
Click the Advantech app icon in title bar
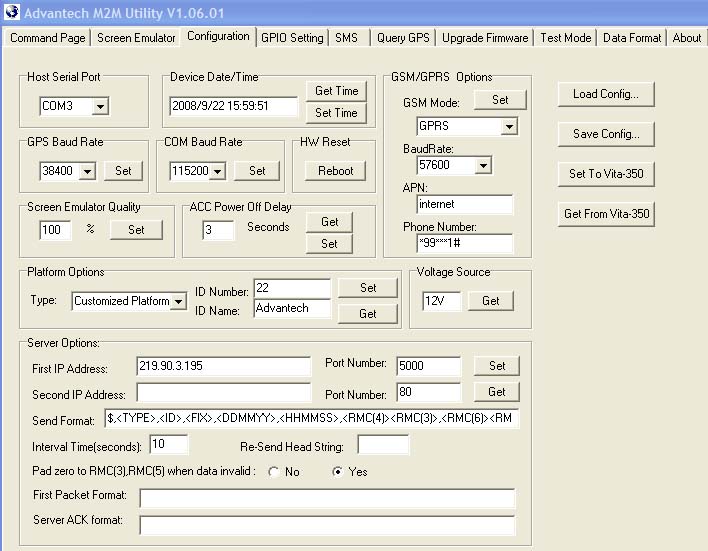pos(11,12)
